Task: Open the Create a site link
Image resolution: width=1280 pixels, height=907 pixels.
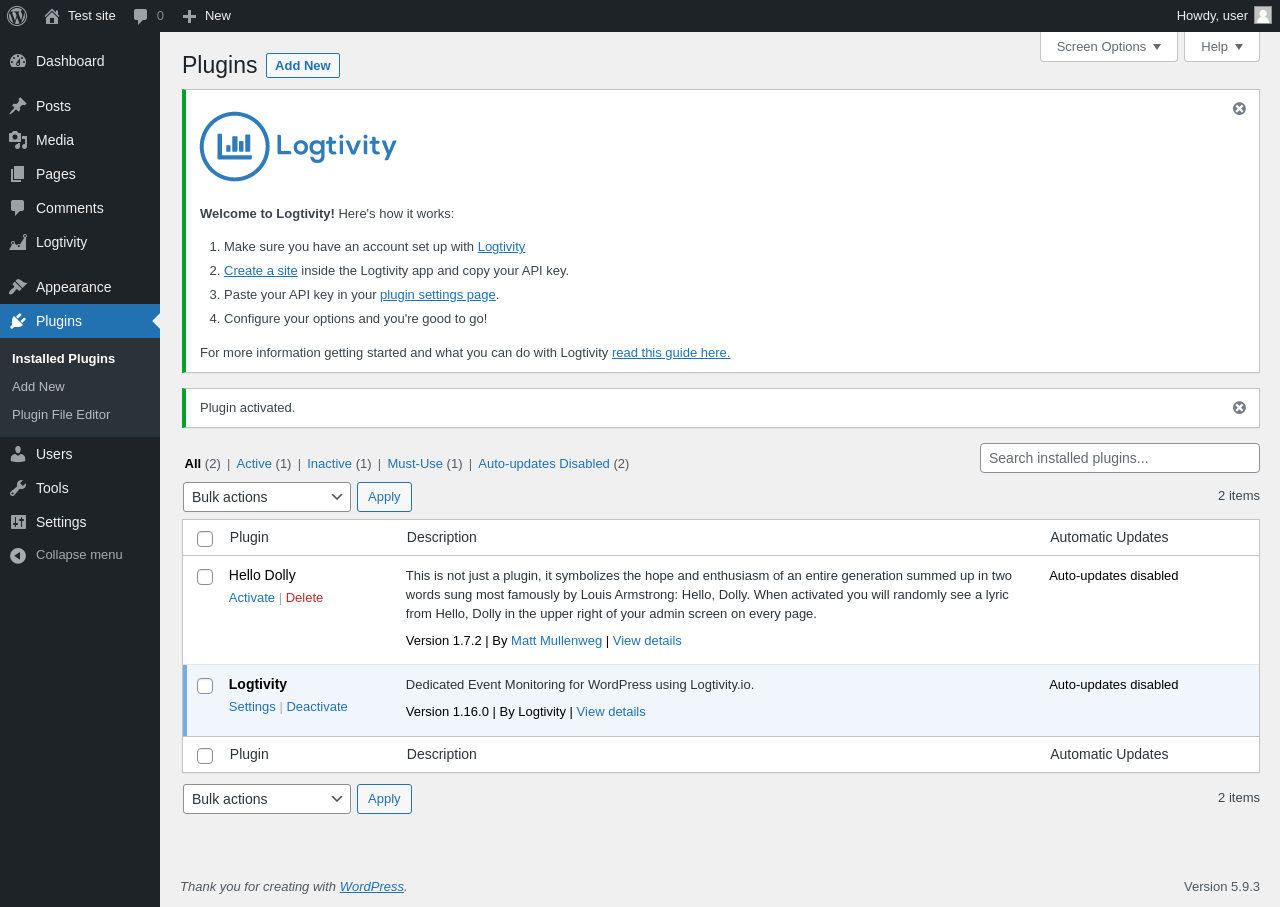Action: tap(261, 270)
